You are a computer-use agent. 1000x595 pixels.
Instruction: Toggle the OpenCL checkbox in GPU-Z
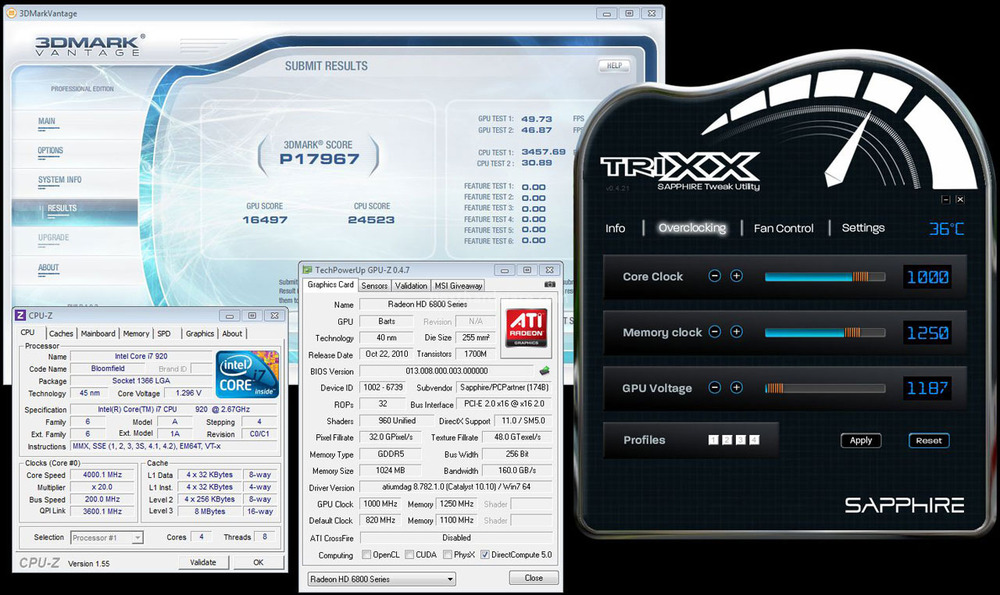coord(367,555)
